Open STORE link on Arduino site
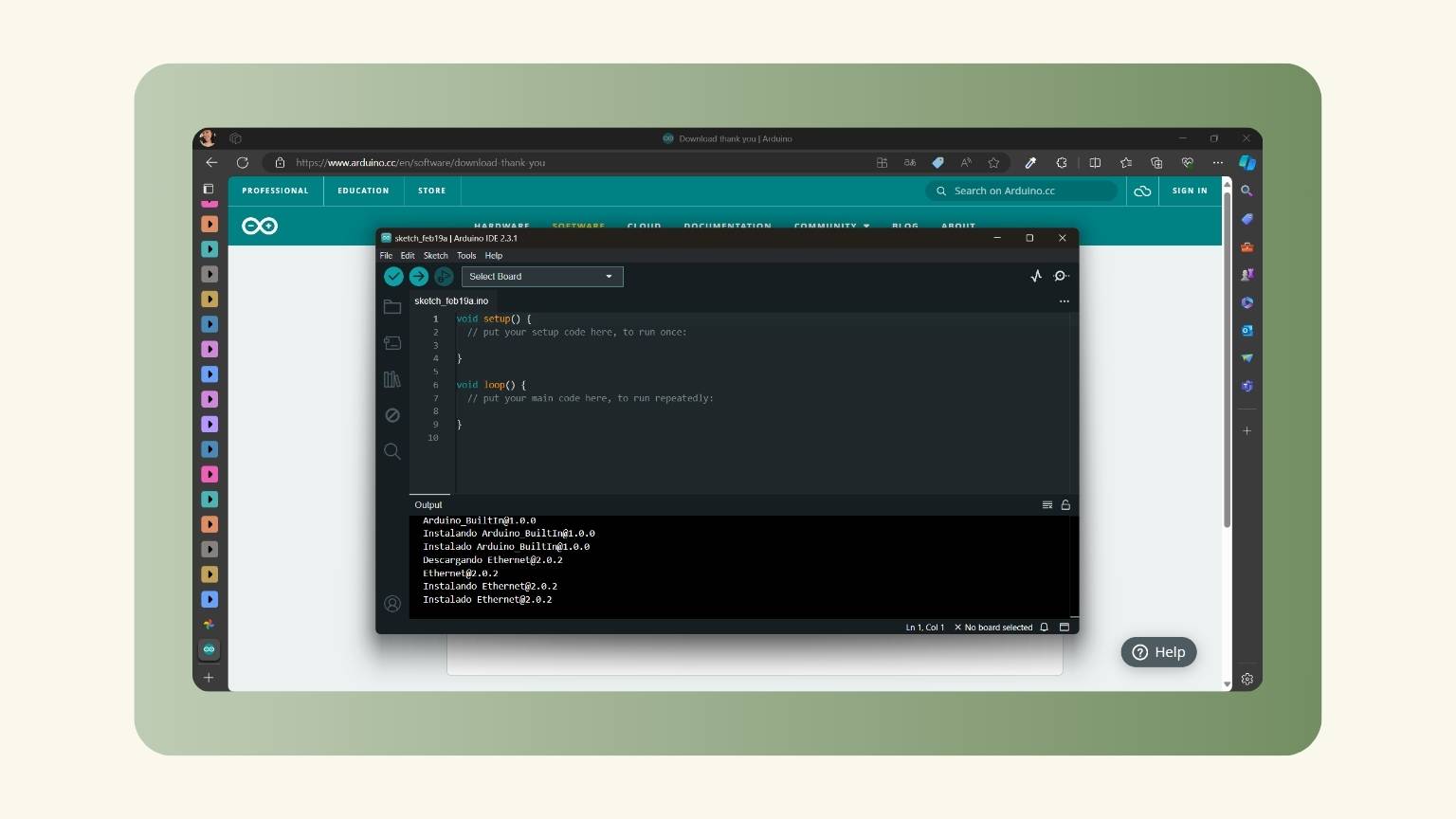The height and width of the screenshot is (819, 1456). (431, 191)
